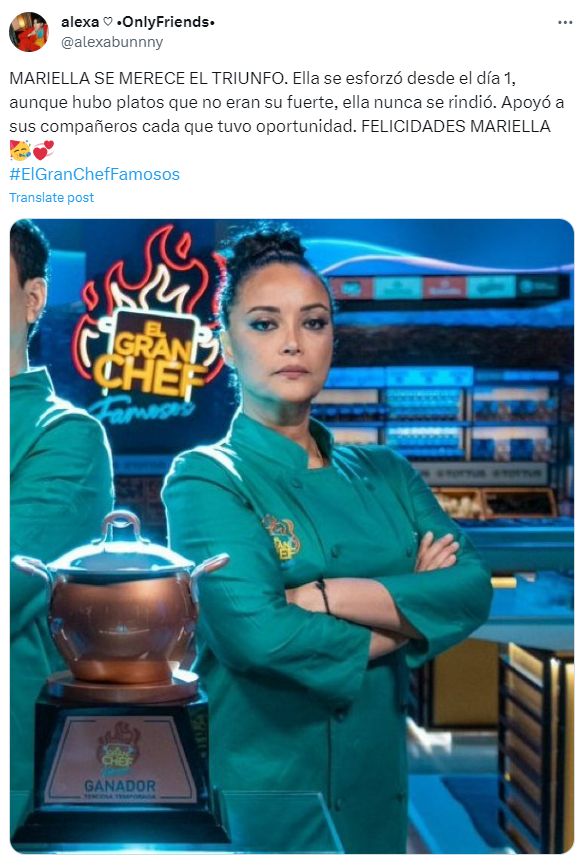Image resolution: width=583 pixels, height=865 pixels.
Task: Click the FELICIDADES MARIELLA text
Action: click(x=456, y=126)
